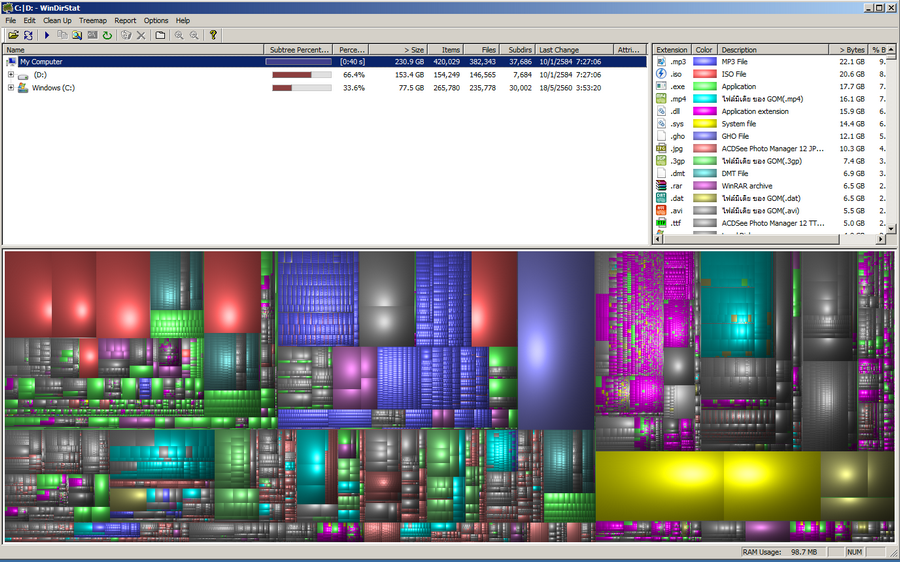Open the Clean Up menu
The width and height of the screenshot is (900, 562).
[x=57, y=20]
